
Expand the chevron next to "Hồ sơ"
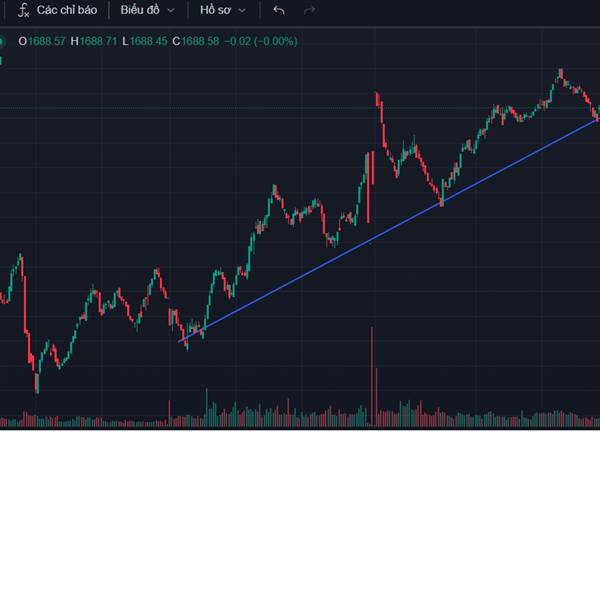(242, 10)
